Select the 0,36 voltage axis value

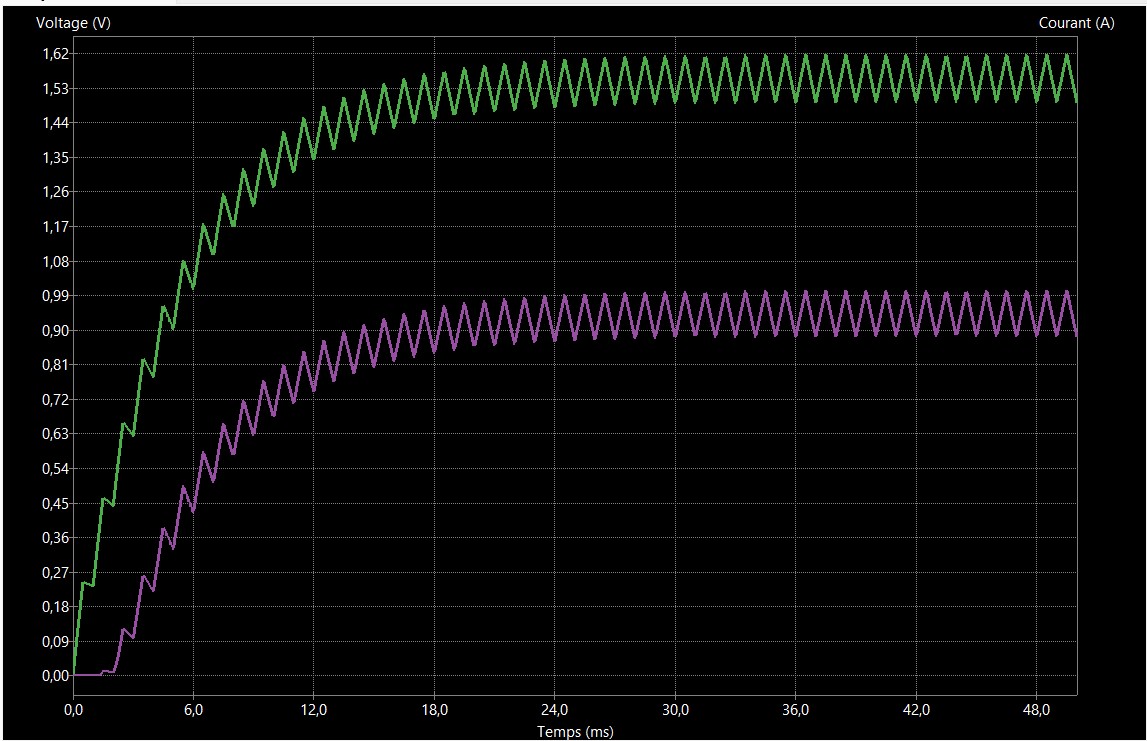point(56,538)
